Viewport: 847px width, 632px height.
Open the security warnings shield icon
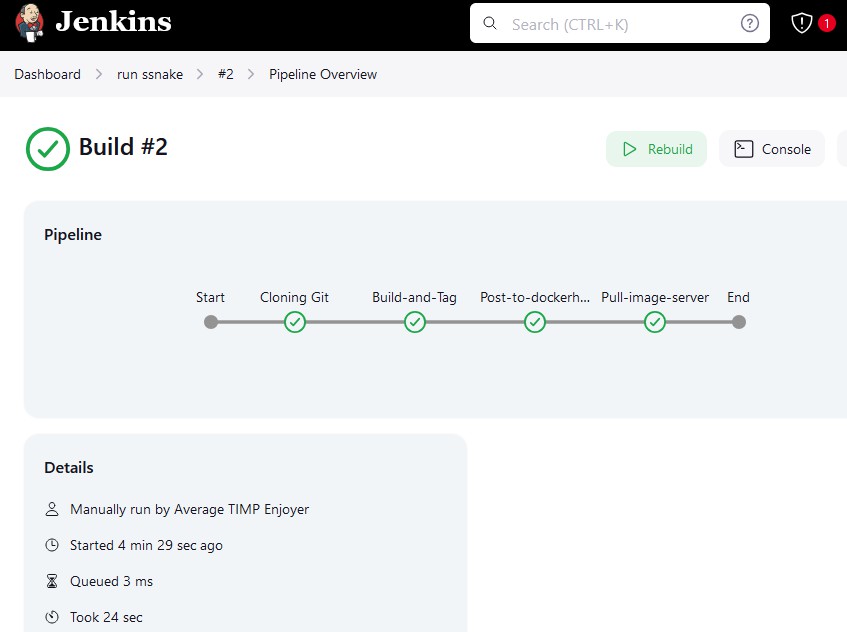pyautogui.click(x=802, y=23)
